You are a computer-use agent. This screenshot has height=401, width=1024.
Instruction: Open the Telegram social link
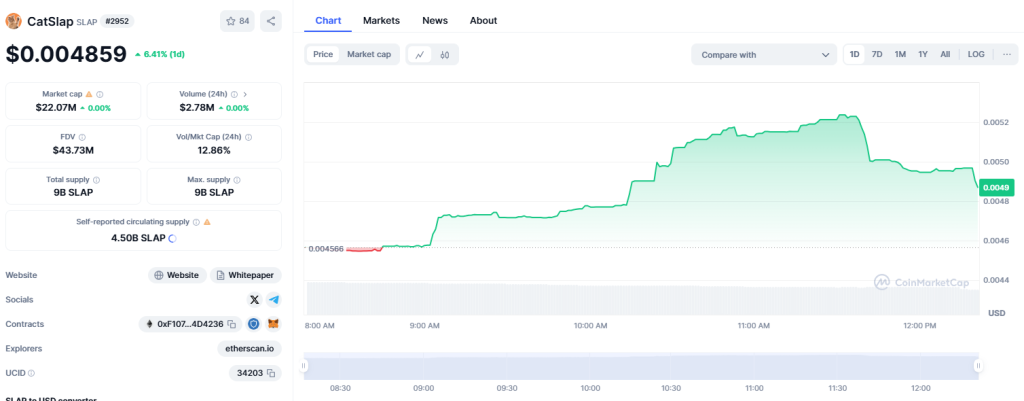point(274,300)
